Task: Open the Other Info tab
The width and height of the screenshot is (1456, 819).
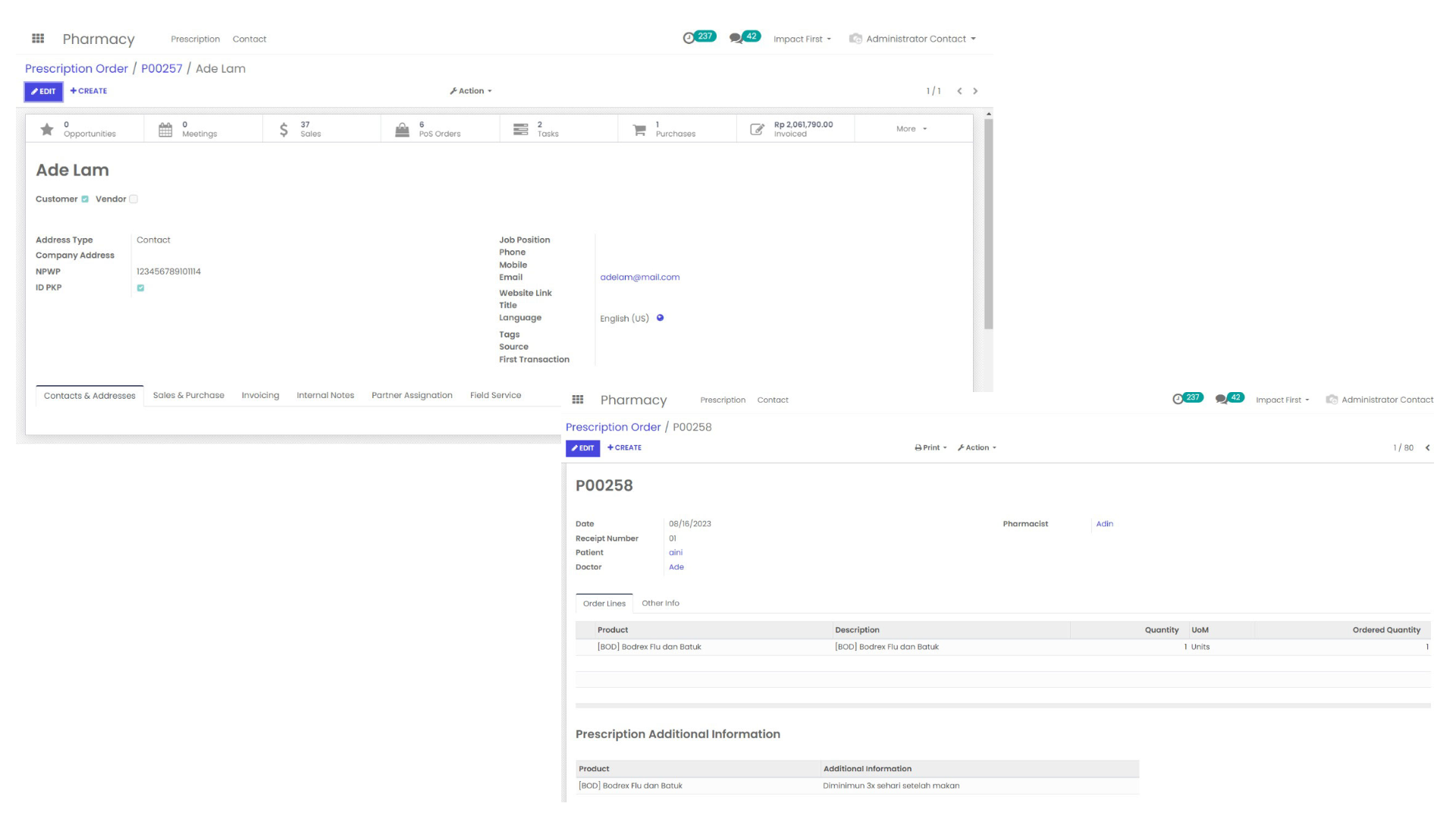Action: point(660,604)
